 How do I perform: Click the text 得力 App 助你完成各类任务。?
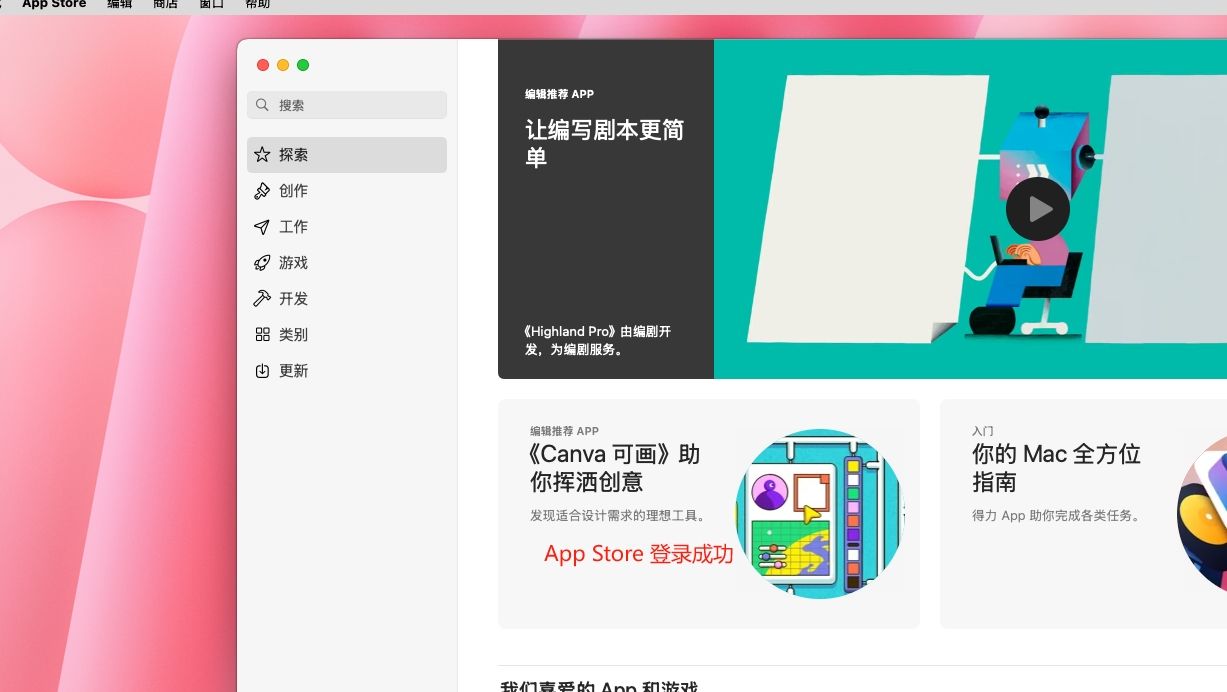[1060, 516]
